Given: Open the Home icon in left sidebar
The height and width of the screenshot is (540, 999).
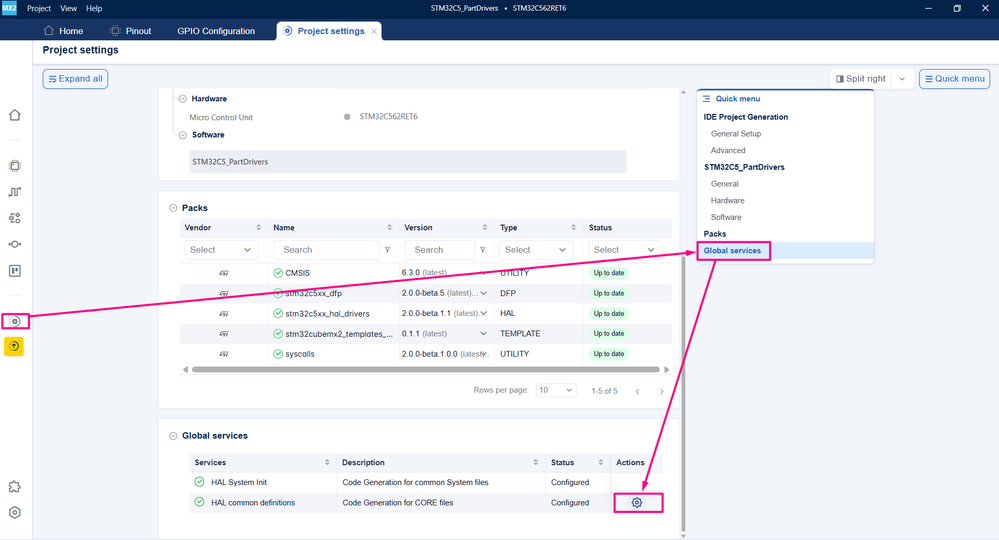Looking at the screenshot, I should pyautogui.click(x=15, y=115).
